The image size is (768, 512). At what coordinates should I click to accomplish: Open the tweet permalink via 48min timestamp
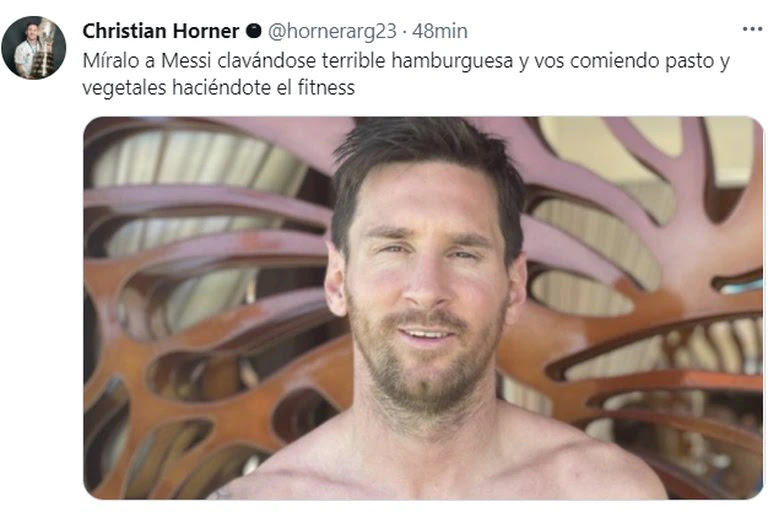click(x=439, y=31)
